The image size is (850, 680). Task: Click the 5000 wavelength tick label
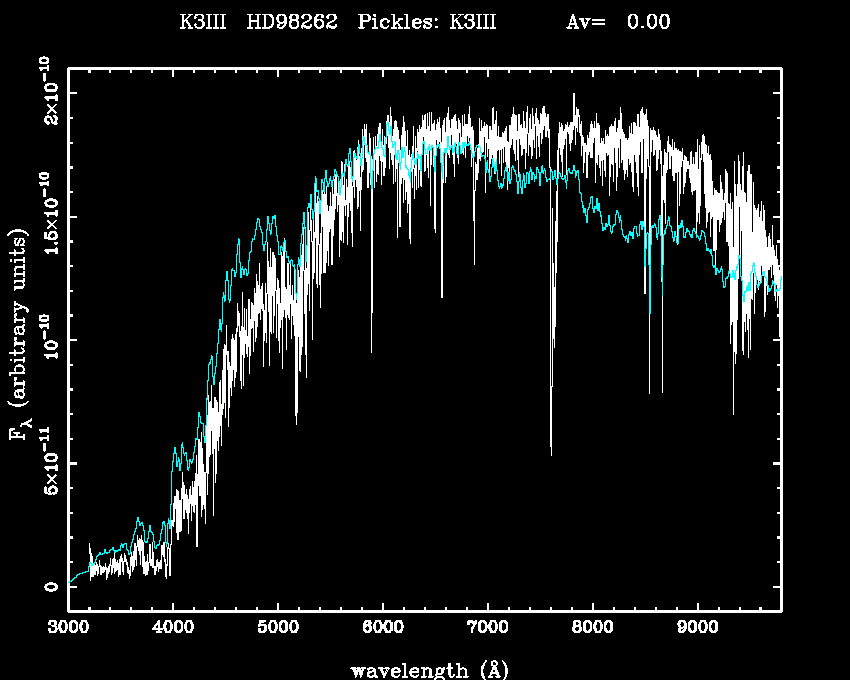[278, 630]
